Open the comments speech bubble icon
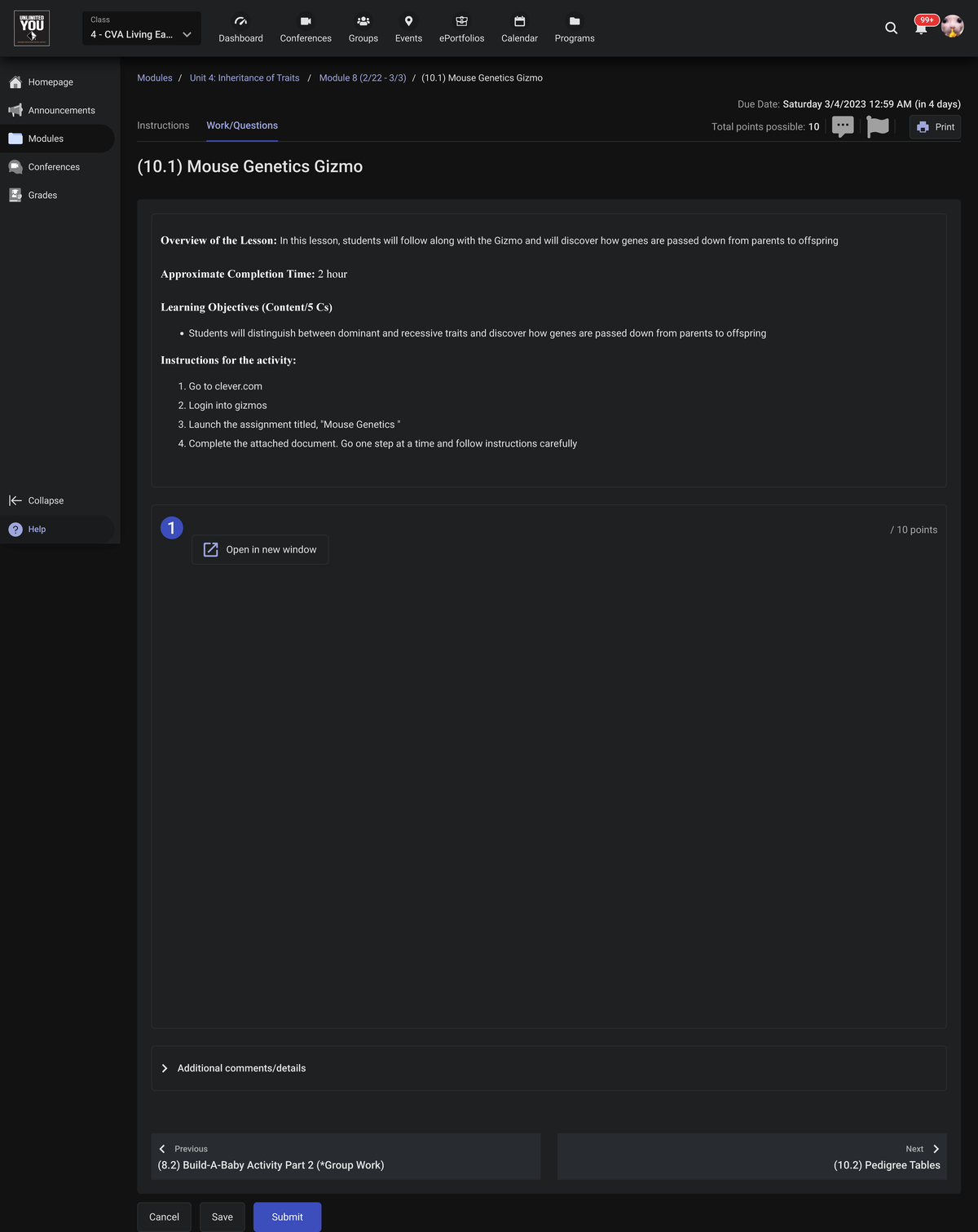The width and height of the screenshot is (978, 1232). 843,126
